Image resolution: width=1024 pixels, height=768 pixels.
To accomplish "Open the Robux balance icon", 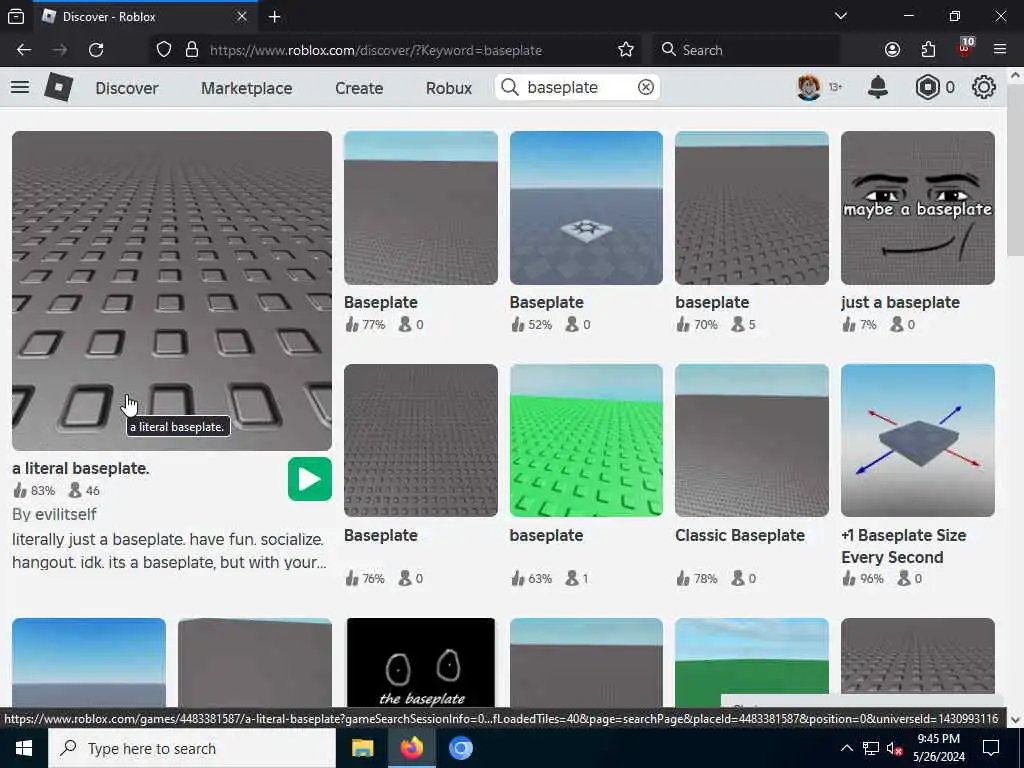I will (x=927, y=87).
